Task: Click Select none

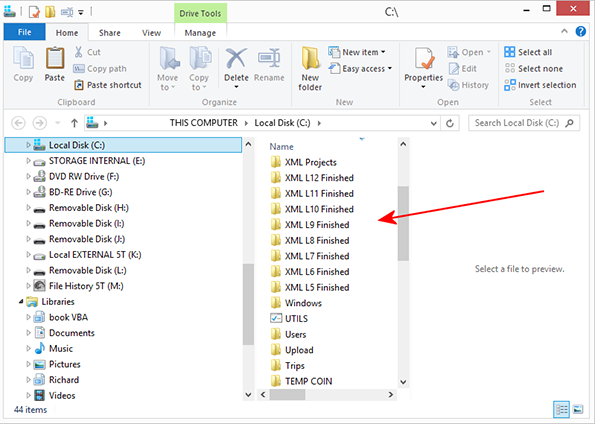Action: 534,69
